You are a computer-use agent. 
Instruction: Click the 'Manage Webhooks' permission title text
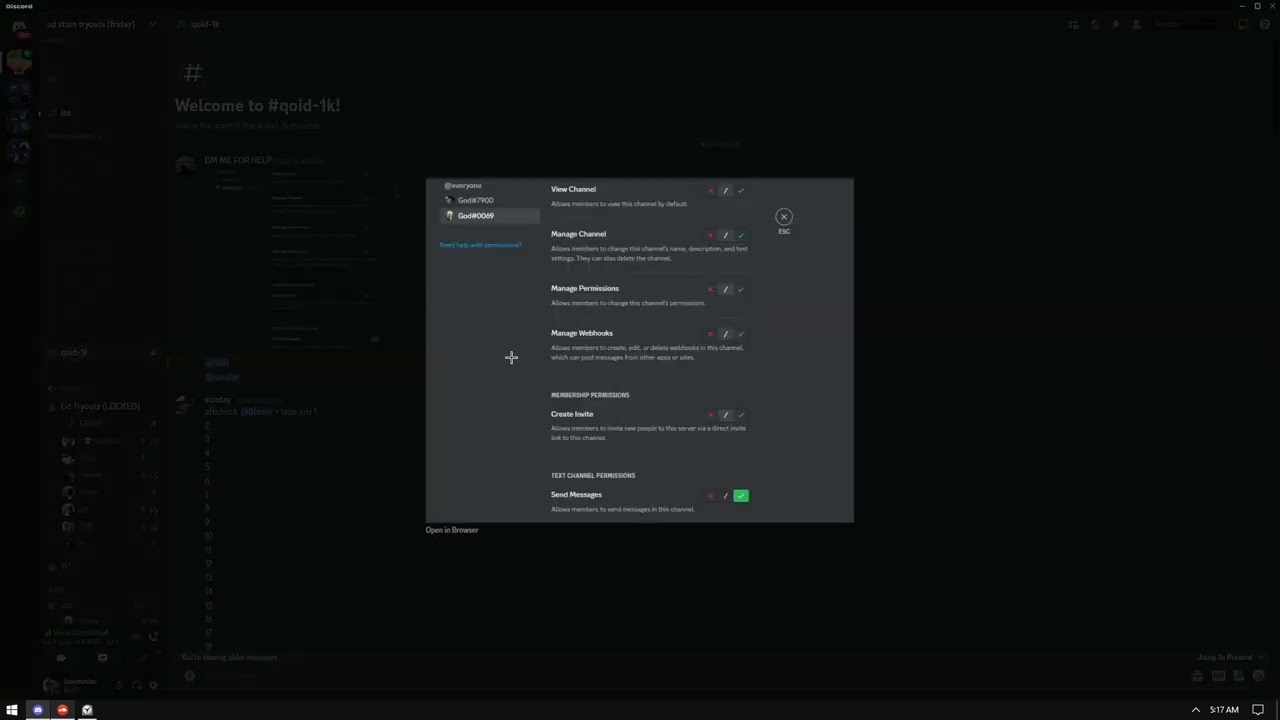click(x=582, y=333)
